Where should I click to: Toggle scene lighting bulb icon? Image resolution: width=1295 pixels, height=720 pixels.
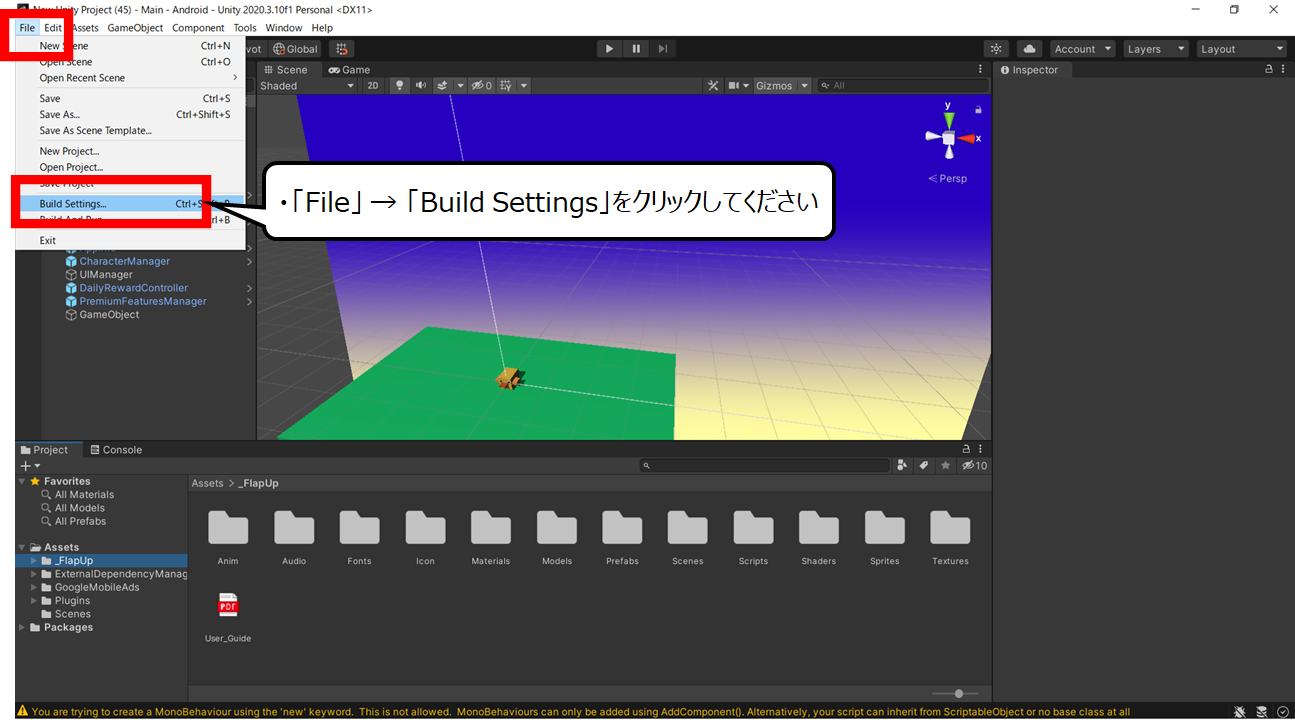coord(400,86)
